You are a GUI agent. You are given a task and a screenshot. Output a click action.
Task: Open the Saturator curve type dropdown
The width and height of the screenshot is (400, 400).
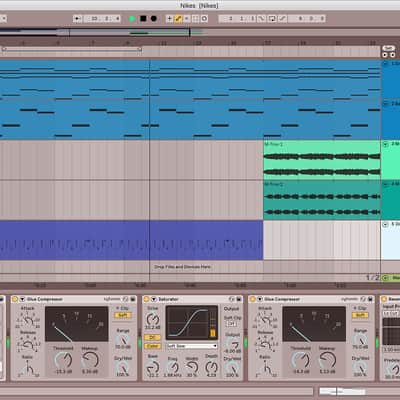192,346
